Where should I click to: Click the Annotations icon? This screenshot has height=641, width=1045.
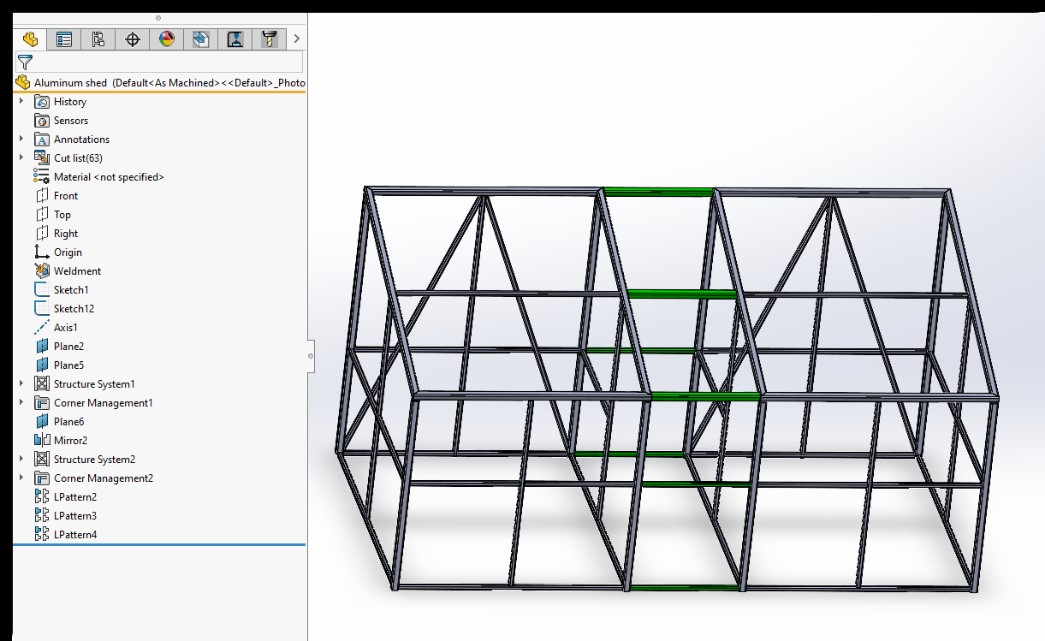click(x=42, y=139)
